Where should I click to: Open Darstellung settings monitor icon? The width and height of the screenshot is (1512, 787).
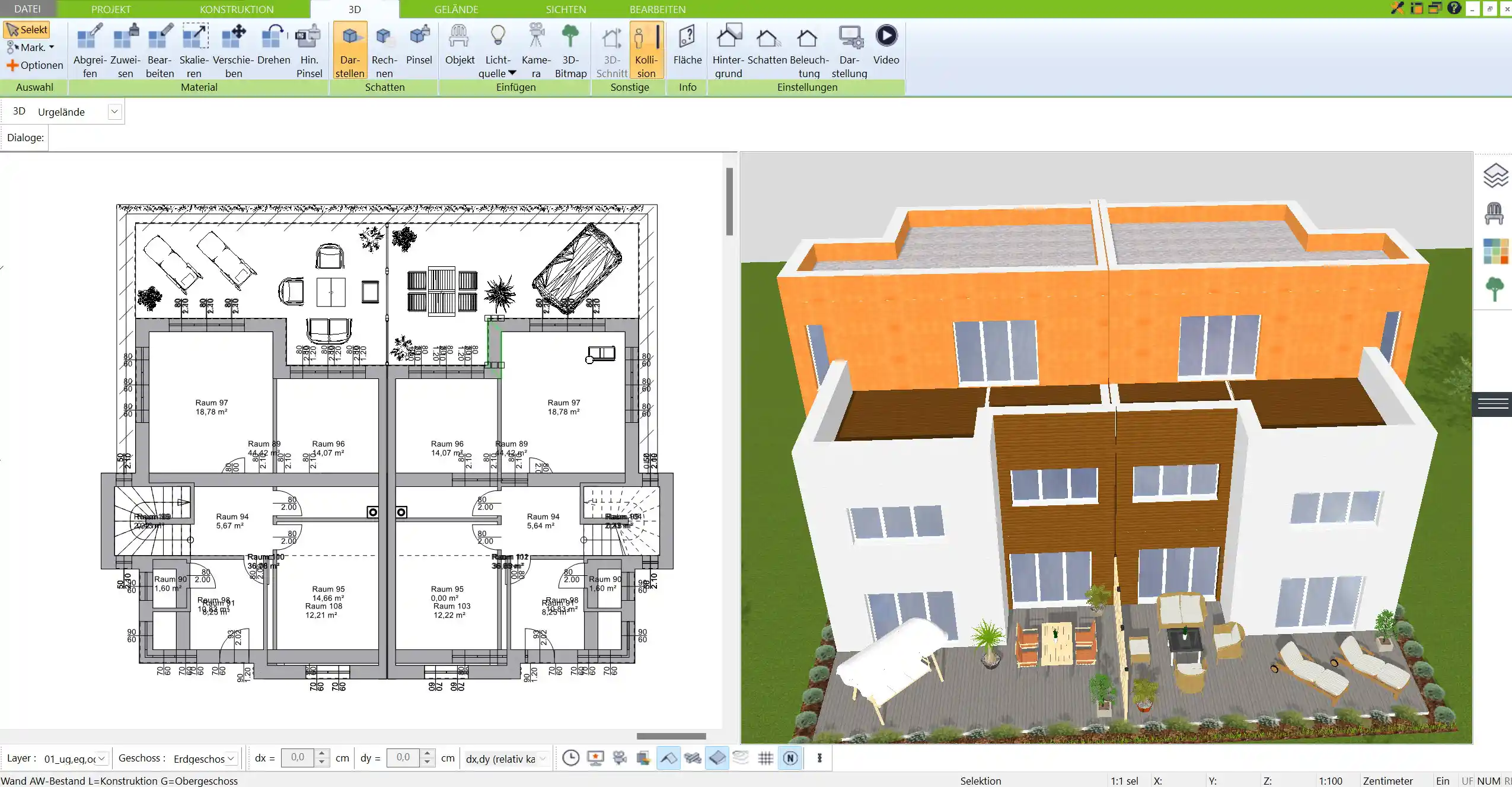[850, 50]
